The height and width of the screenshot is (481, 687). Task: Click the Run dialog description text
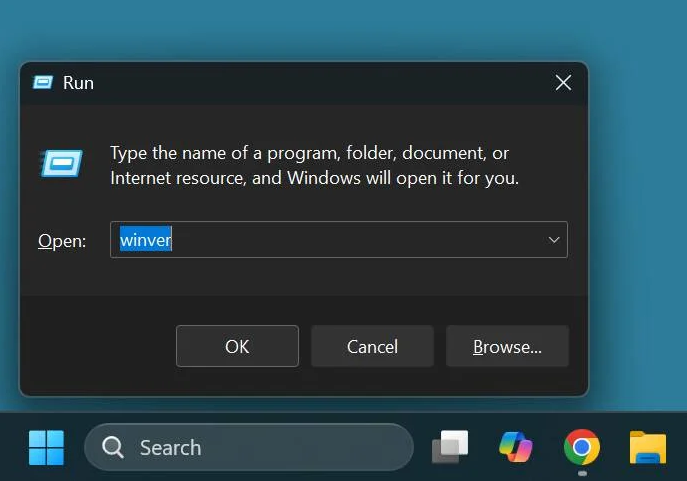point(314,166)
